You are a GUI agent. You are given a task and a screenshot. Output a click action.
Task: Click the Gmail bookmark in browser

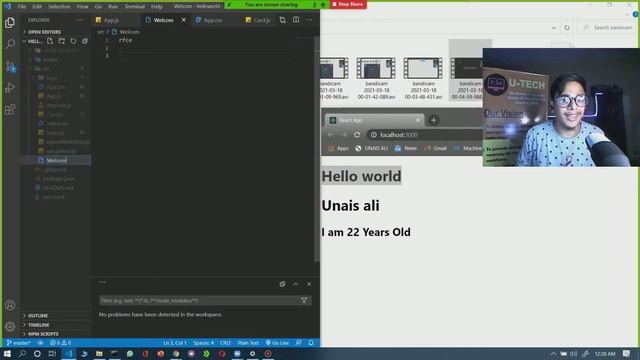435,148
